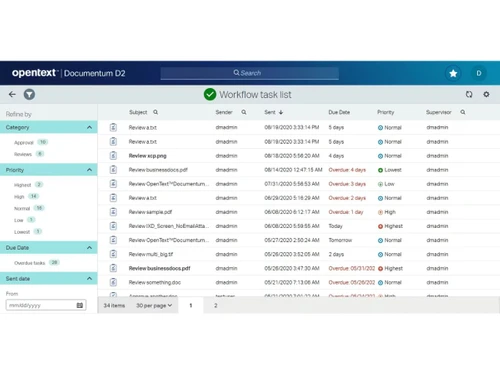Click the Low priority icon in table

click(380, 184)
